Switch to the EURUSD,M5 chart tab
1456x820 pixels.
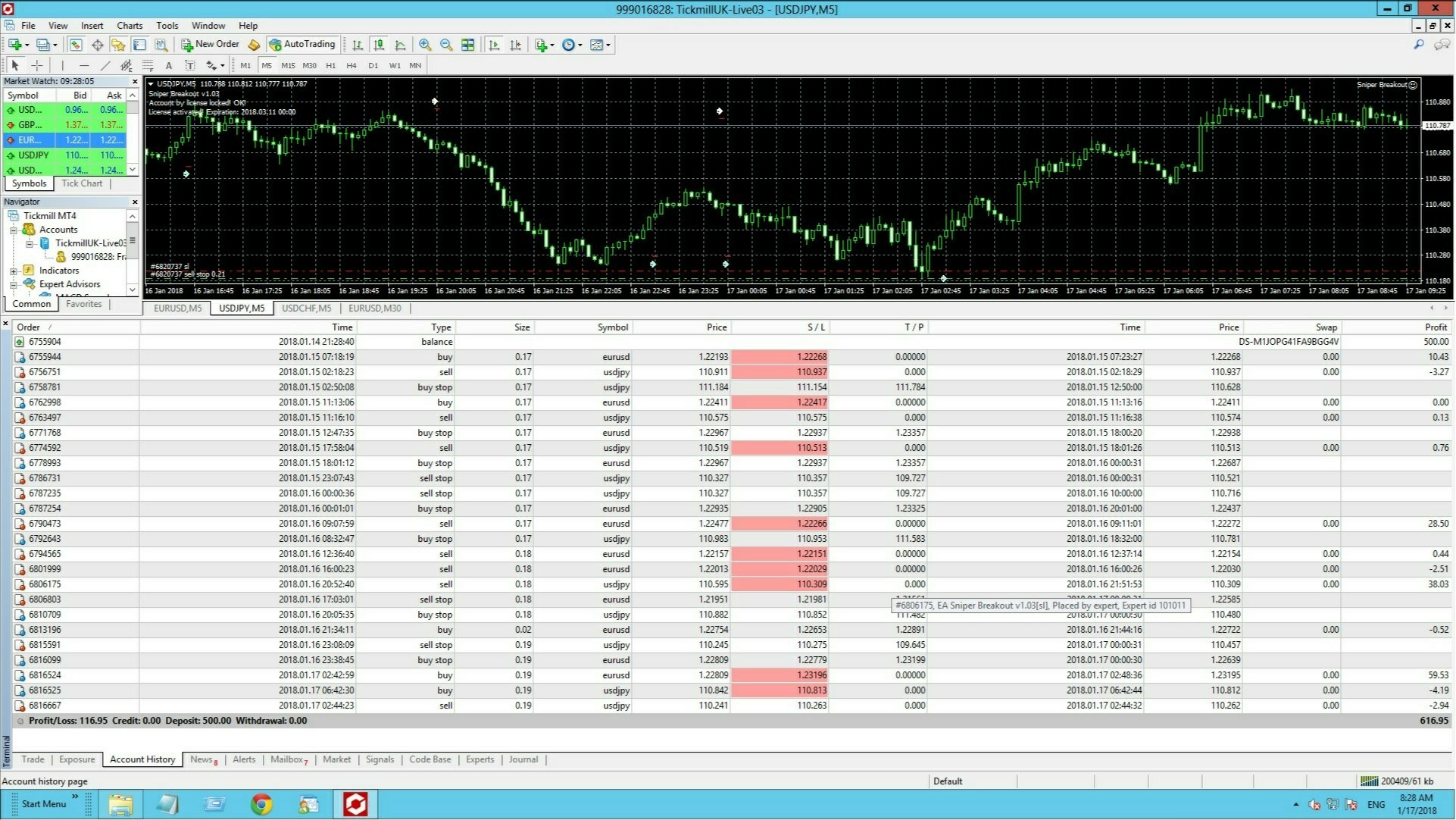177,308
